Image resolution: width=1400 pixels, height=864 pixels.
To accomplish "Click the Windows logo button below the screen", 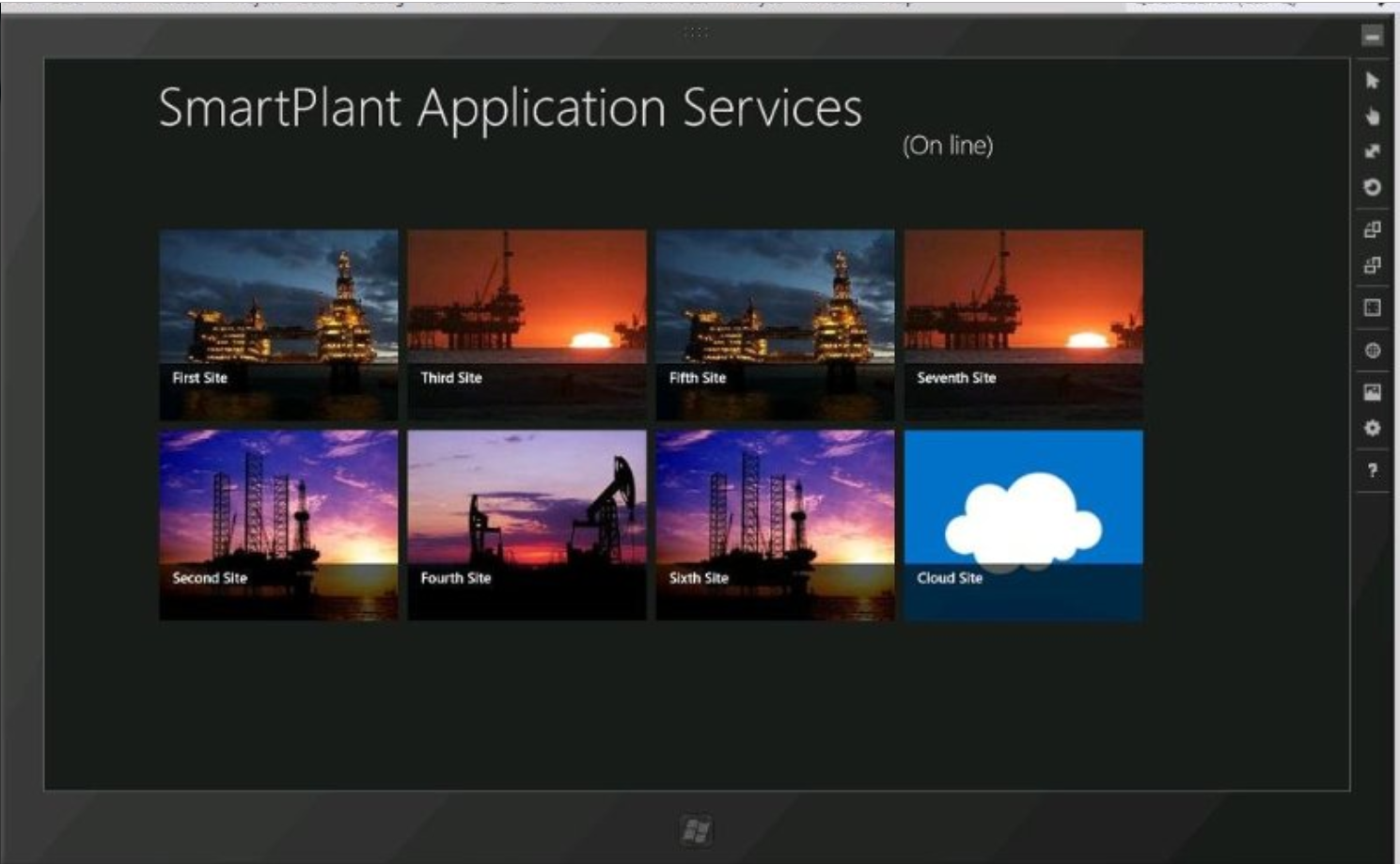I will tap(696, 830).
